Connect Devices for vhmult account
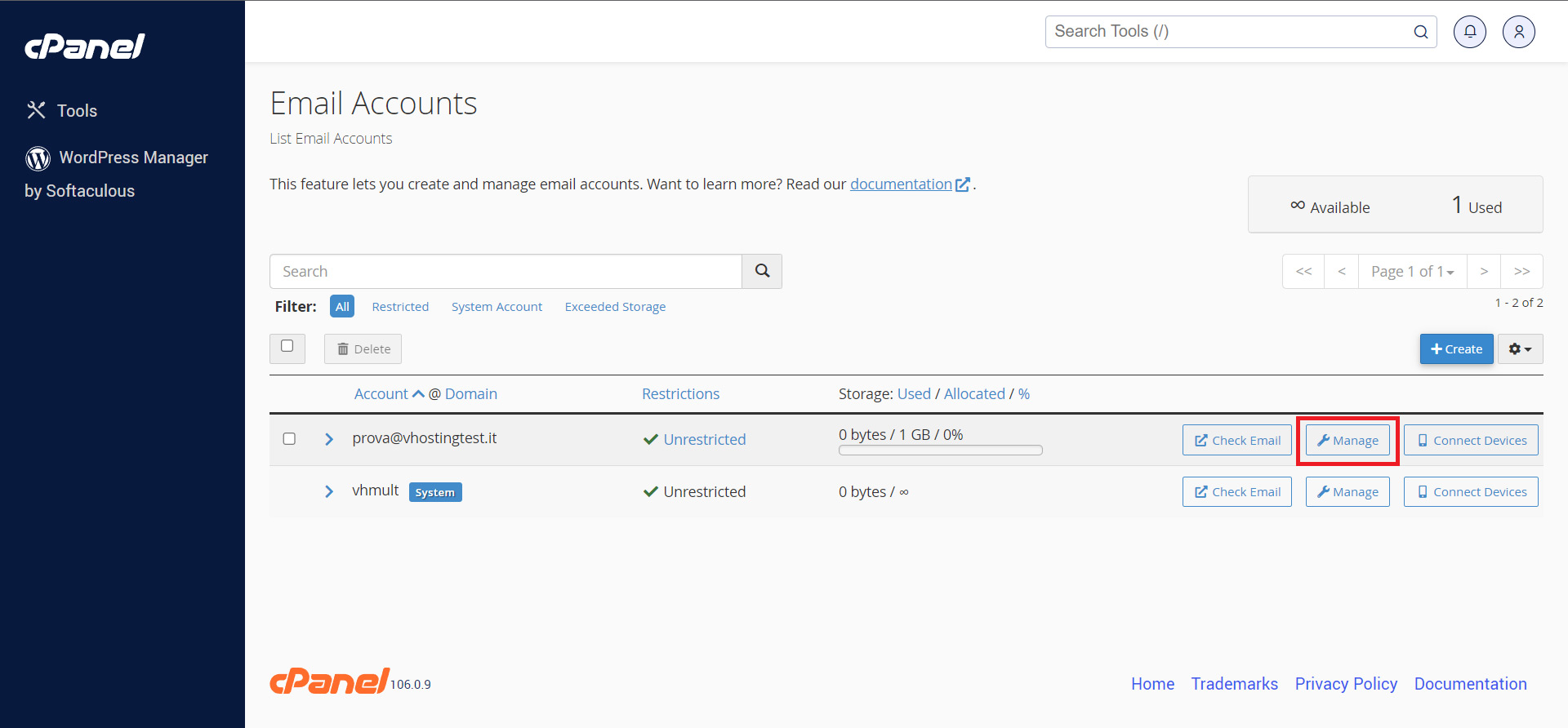The image size is (1568, 728). [x=1471, y=491]
